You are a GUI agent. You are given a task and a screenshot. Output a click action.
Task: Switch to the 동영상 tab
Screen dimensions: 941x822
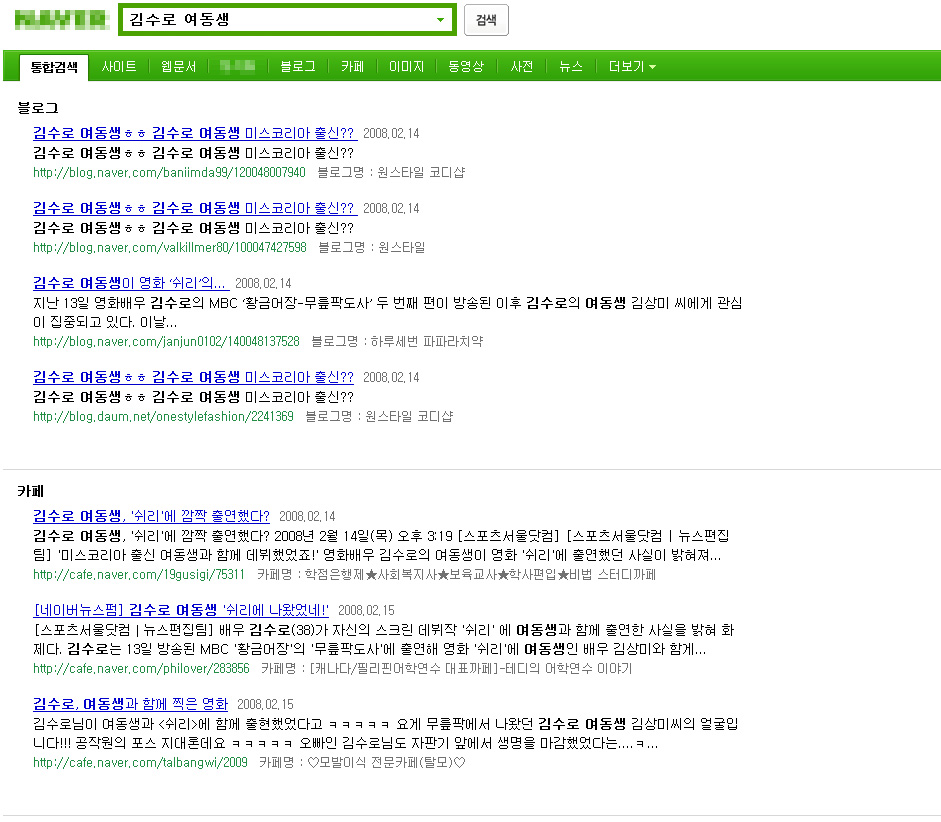click(466, 67)
